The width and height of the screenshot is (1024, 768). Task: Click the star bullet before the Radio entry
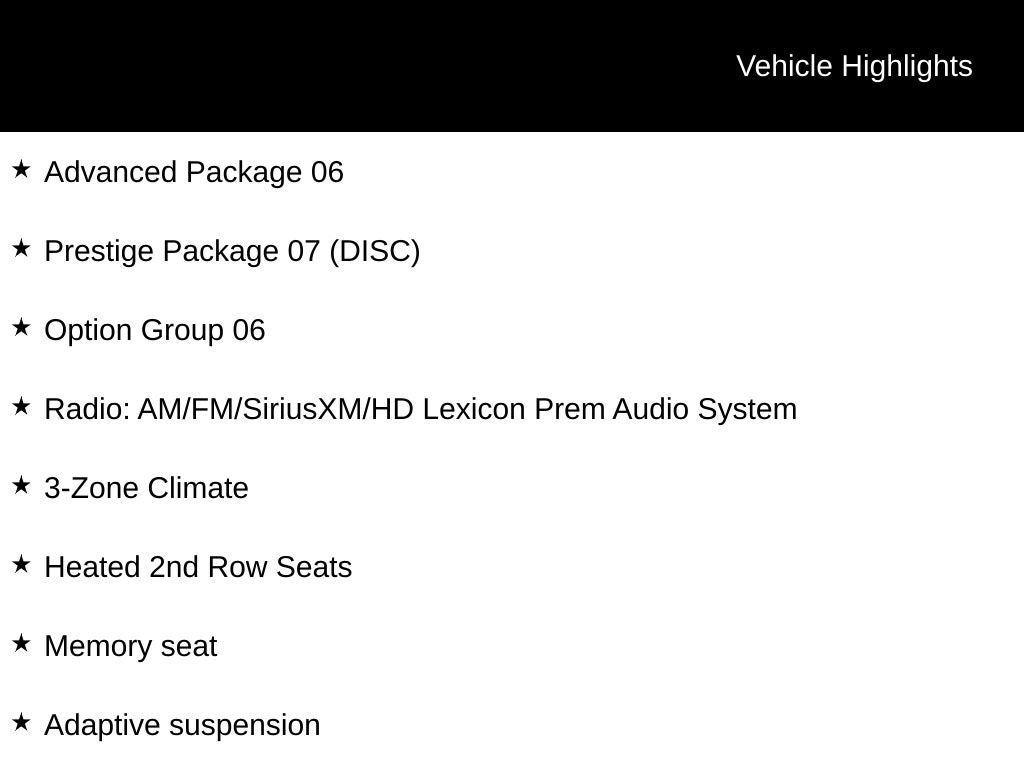[x=21, y=407]
